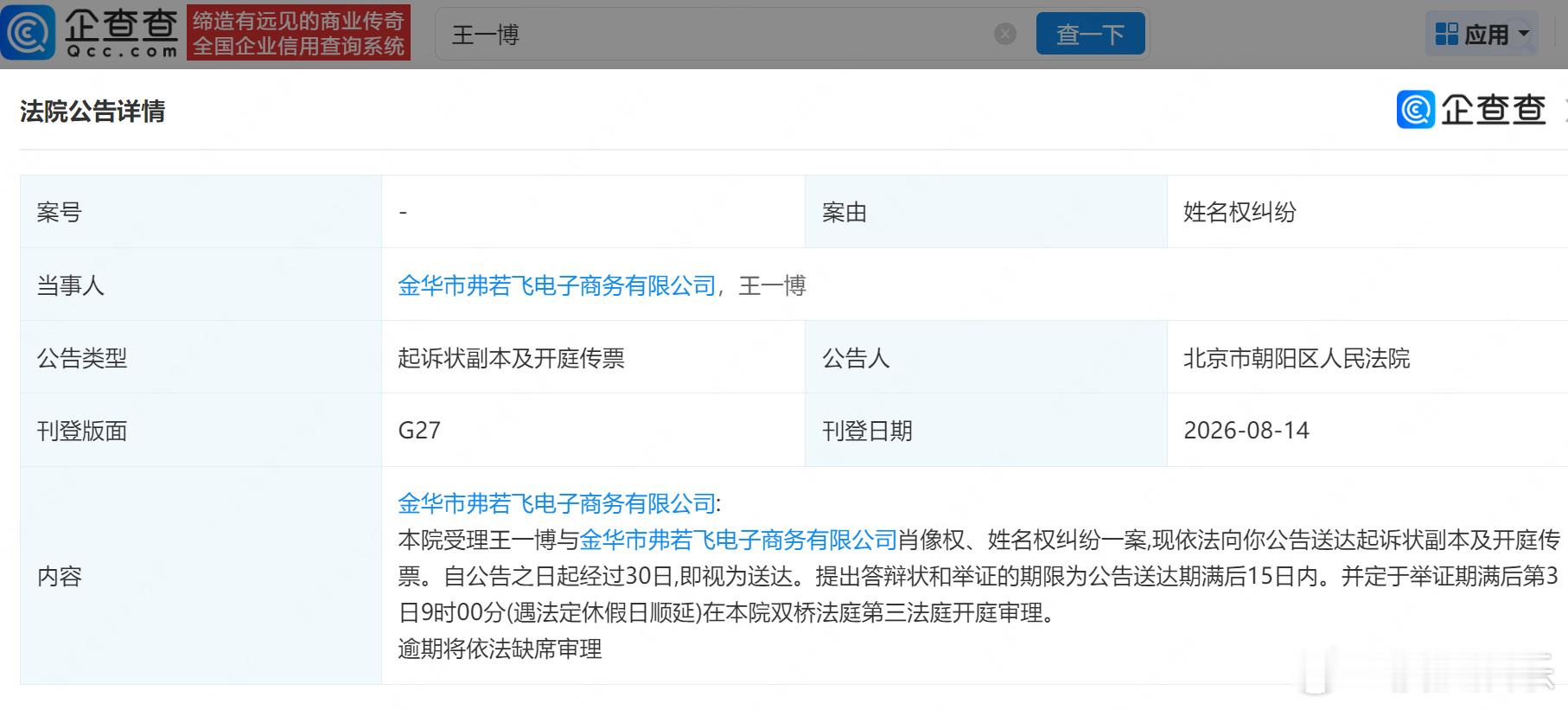Select the date 2026-08-14

click(1246, 430)
